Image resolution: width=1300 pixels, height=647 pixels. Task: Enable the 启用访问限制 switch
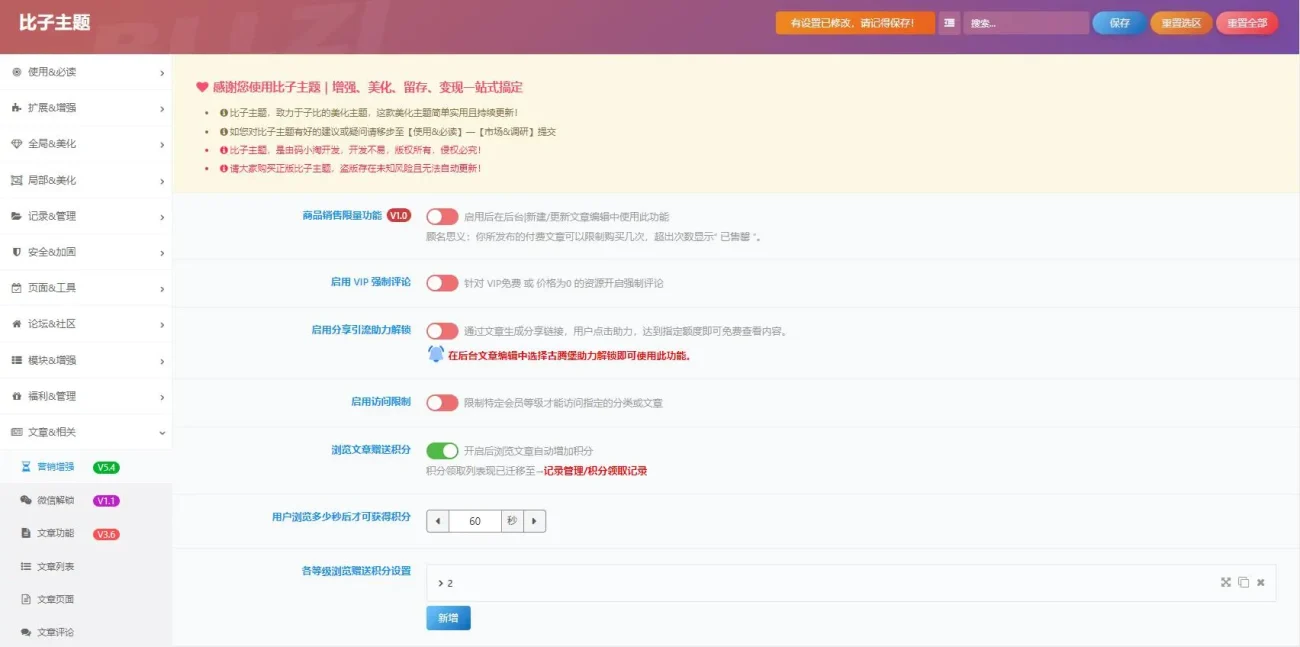click(442, 402)
